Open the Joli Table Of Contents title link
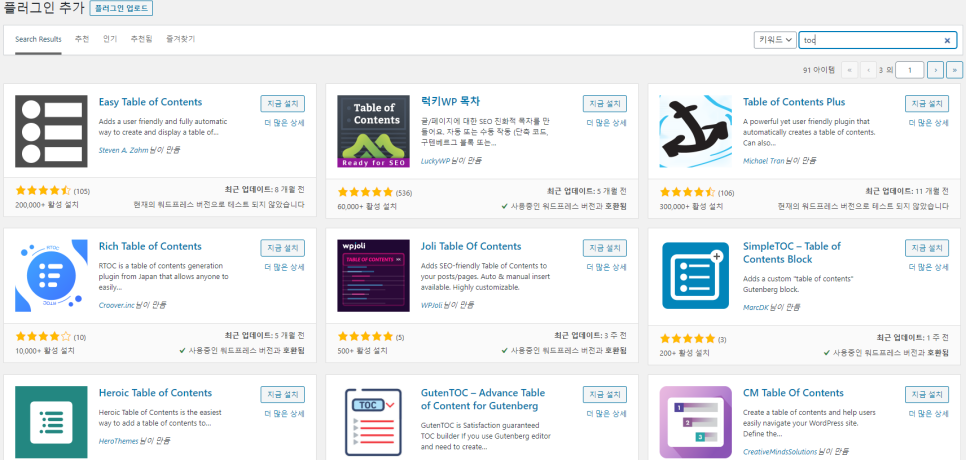Screen dimensions: 966x460 (x=471, y=246)
